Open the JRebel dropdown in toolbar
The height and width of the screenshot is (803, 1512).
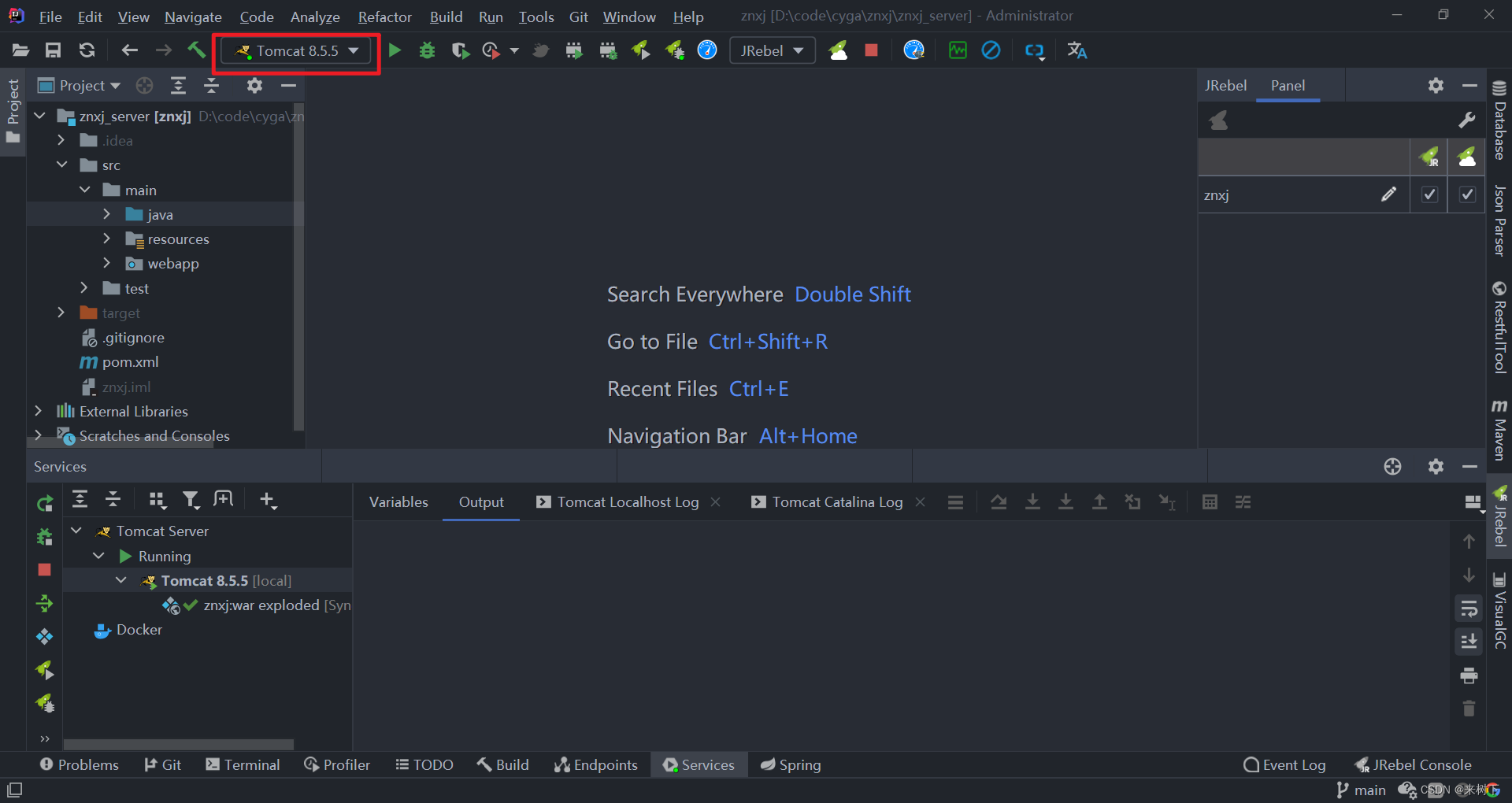(x=772, y=50)
